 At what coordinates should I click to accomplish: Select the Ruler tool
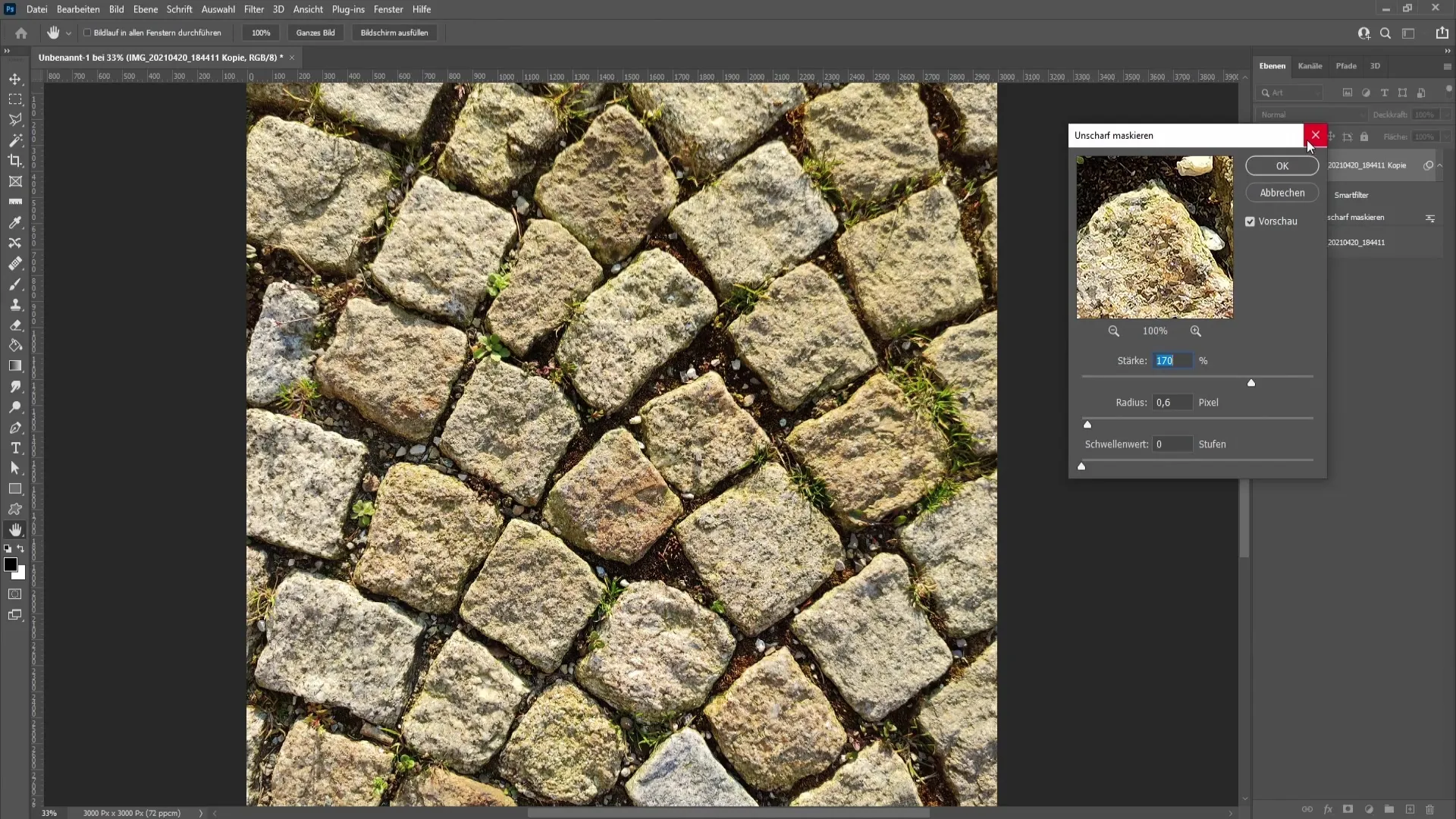[x=15, y=202]
